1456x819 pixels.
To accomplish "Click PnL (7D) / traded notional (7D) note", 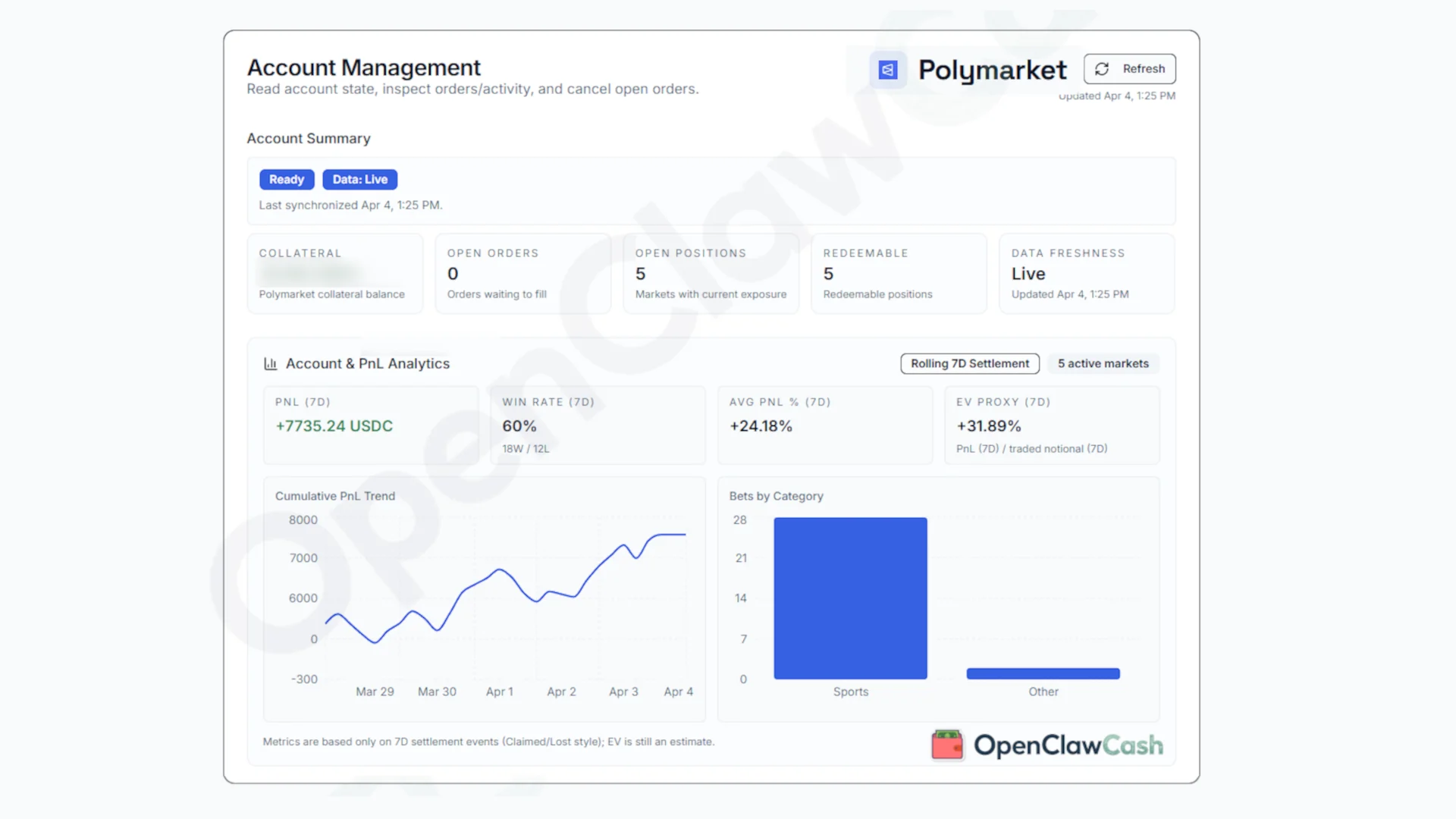I will (1032, 449).
